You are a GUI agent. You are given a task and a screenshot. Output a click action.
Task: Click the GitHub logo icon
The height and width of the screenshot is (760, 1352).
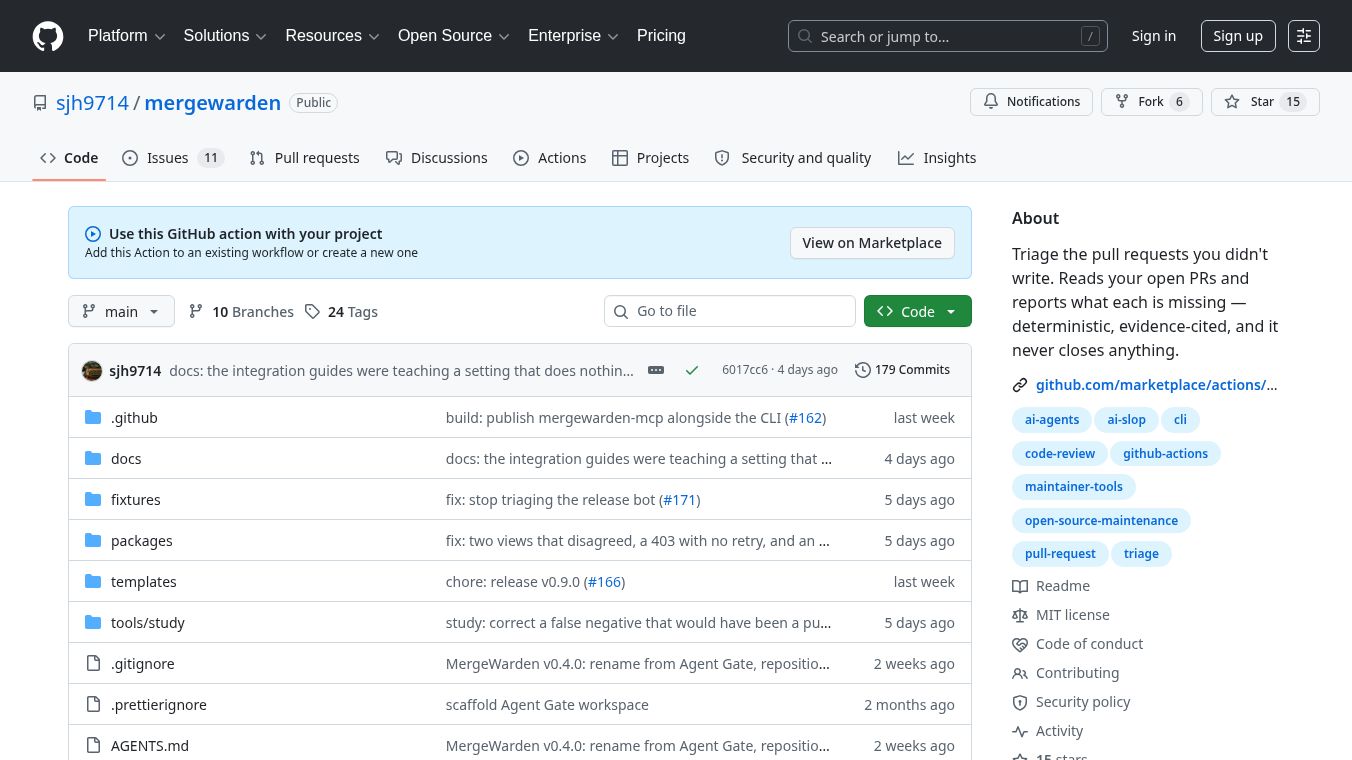pos(48,36)
